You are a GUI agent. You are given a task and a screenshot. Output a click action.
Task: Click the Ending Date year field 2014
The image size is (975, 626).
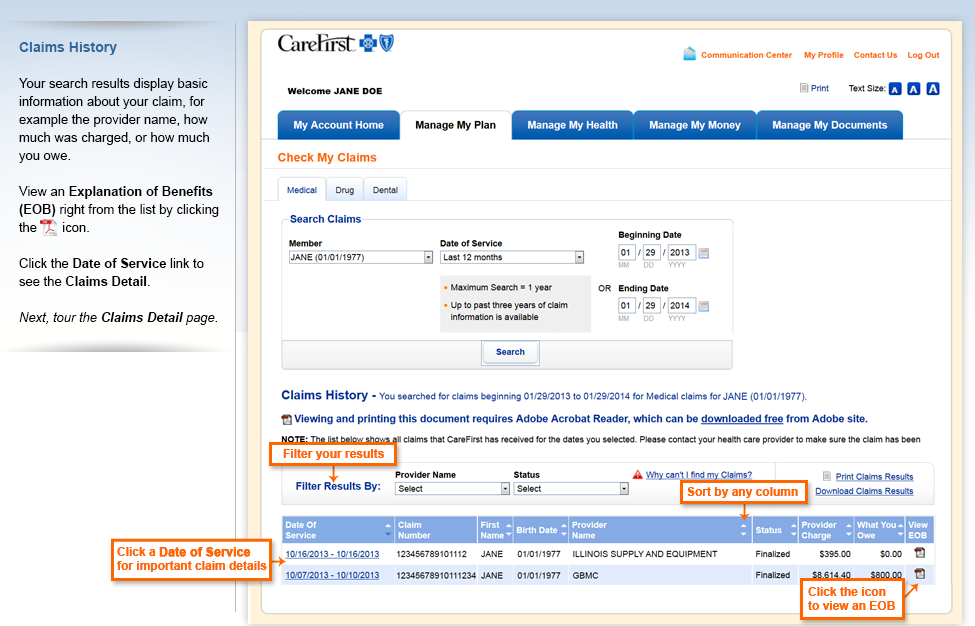[x=681, y=305]
